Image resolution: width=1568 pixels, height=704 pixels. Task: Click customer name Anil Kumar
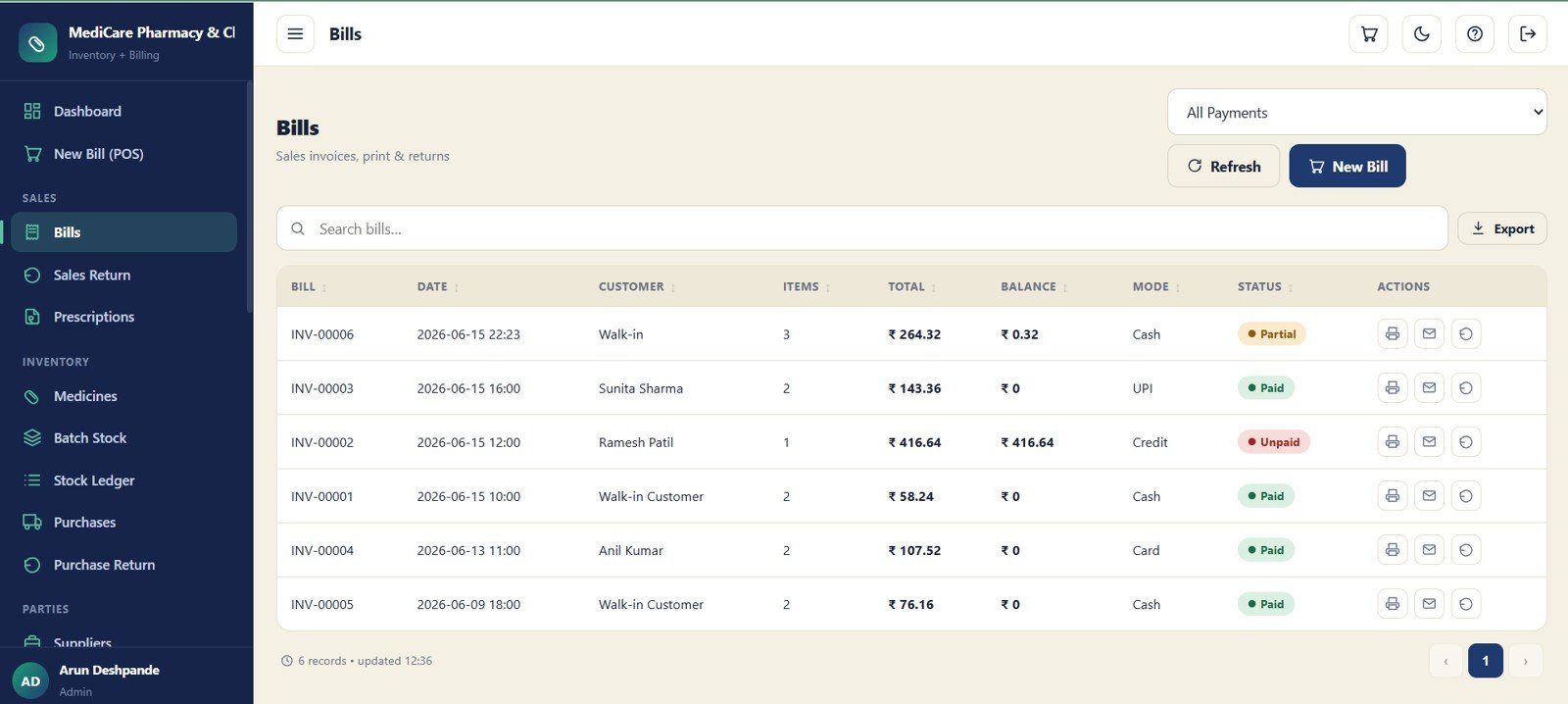point(631,550)
